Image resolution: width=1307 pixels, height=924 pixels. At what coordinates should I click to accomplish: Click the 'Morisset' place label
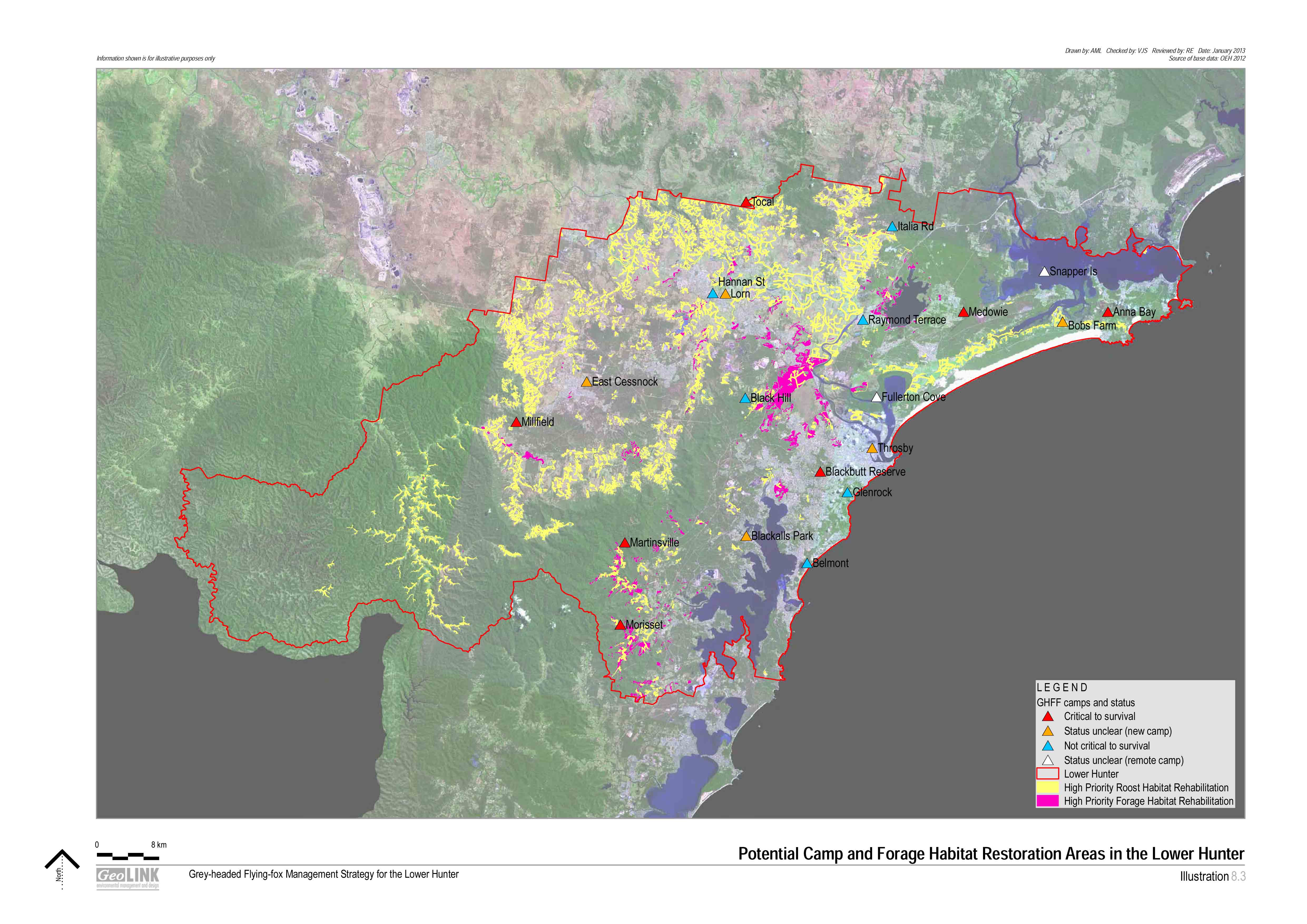tap(644, 625)
